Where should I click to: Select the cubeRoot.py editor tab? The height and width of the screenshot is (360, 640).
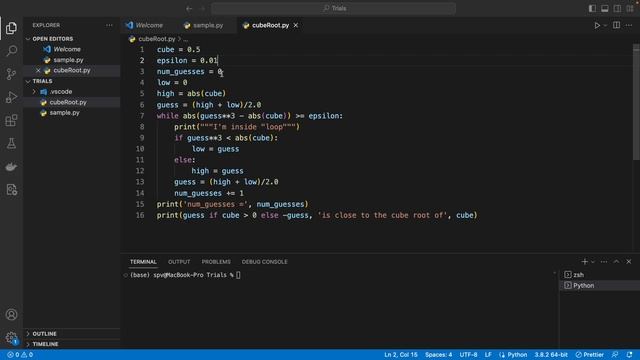point(270,25)
